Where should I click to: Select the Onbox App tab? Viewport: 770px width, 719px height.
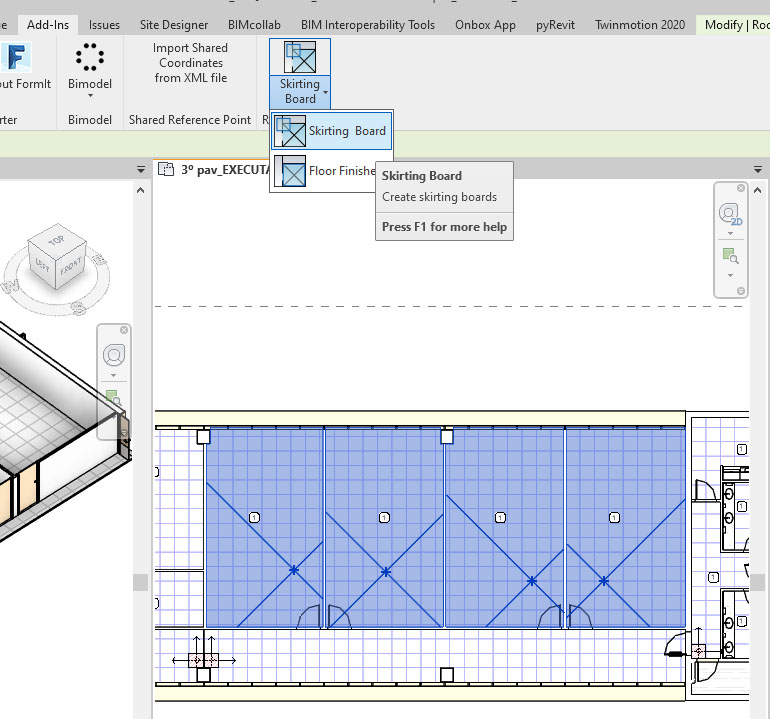(x=485, y=25)
